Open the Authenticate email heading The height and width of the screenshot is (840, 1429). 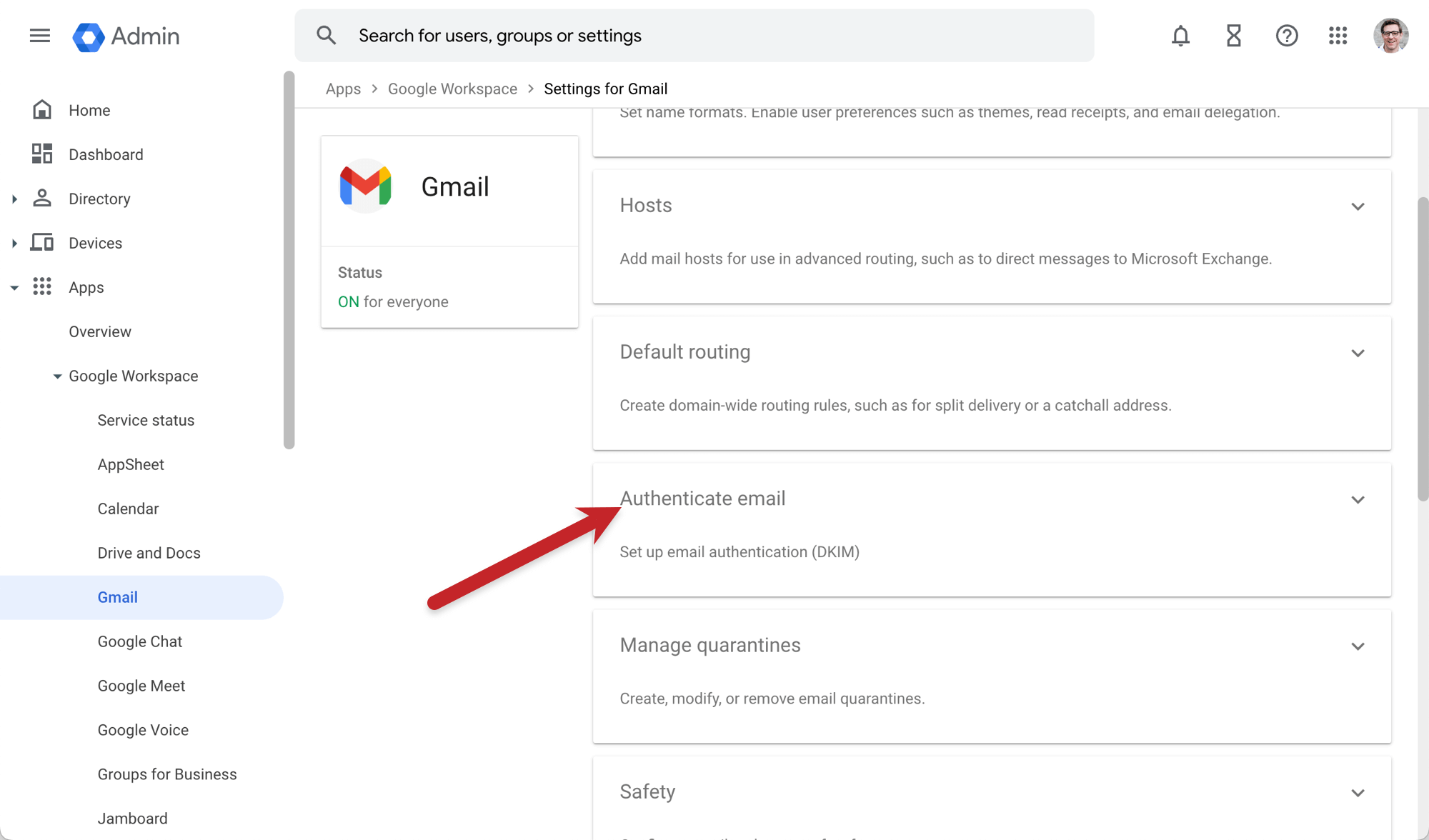(702, 499)
